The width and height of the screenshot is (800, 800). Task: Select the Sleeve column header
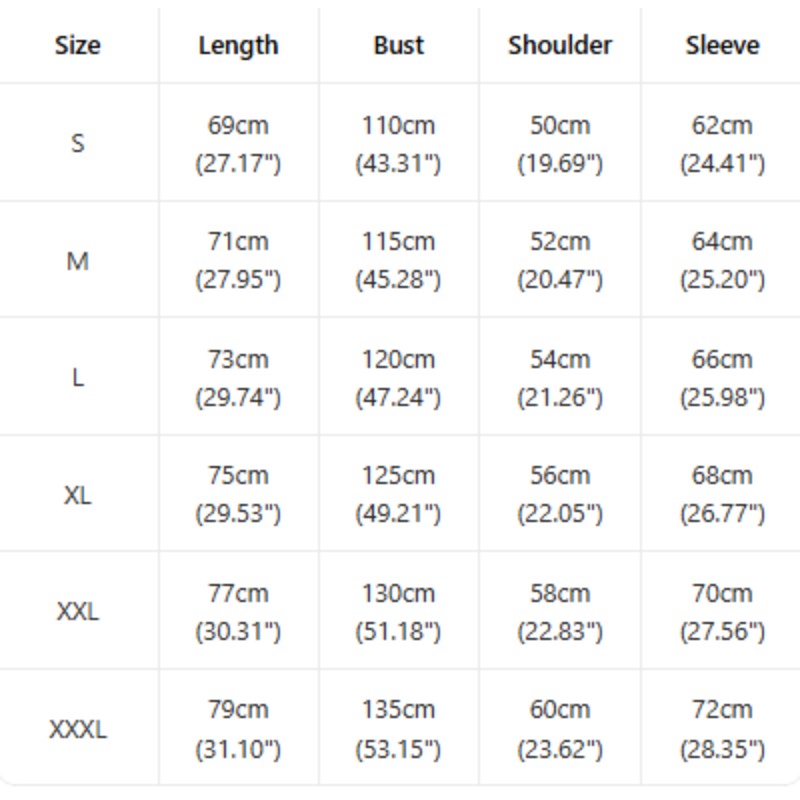(x=722, y=45)
